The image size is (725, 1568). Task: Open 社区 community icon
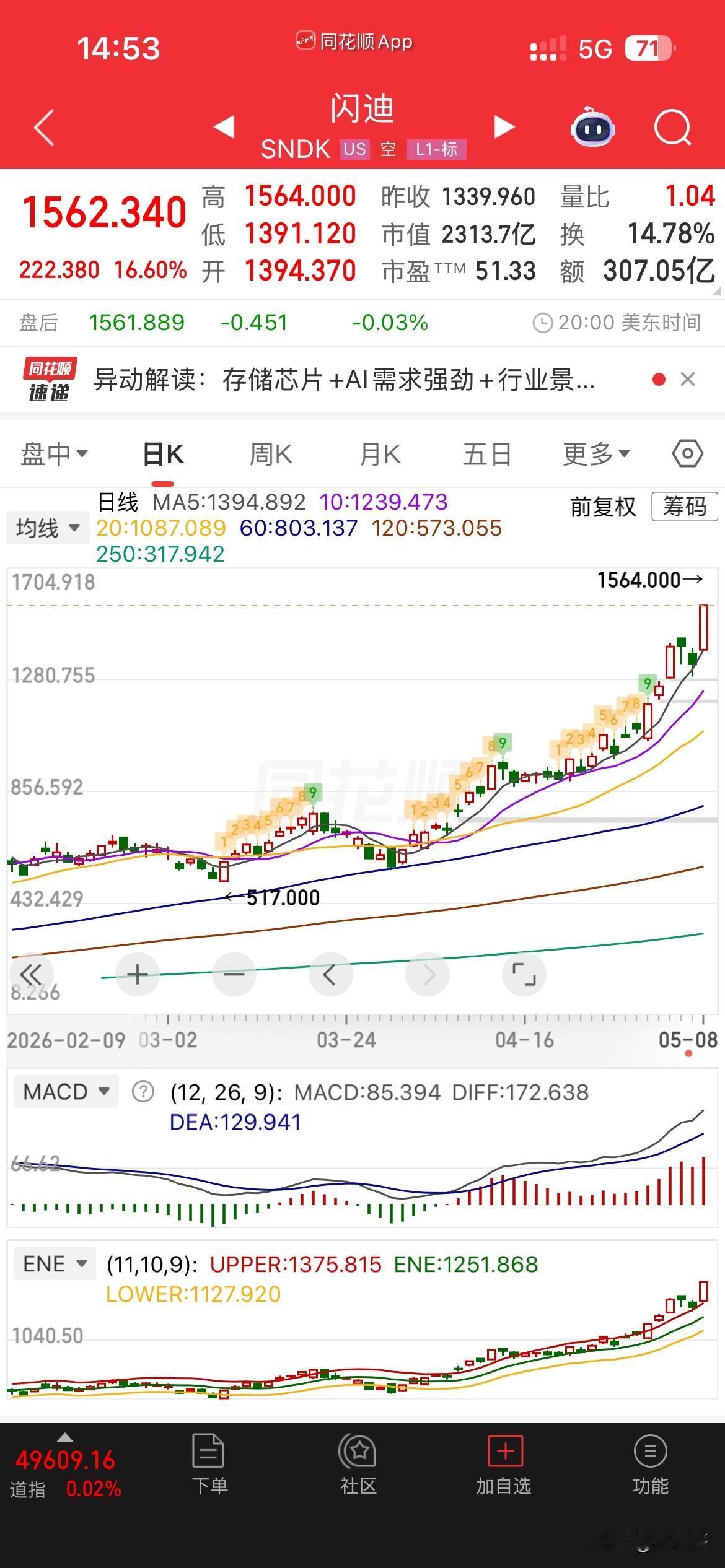tap(358, 1452)
